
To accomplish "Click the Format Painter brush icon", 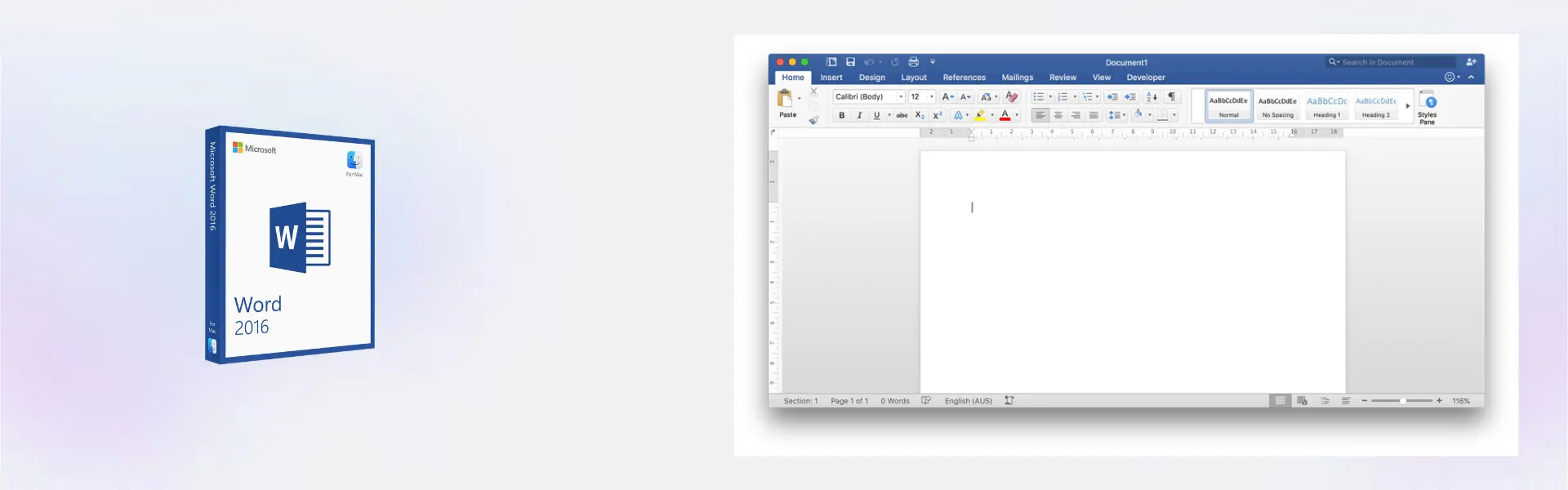I will coord(813,120).
